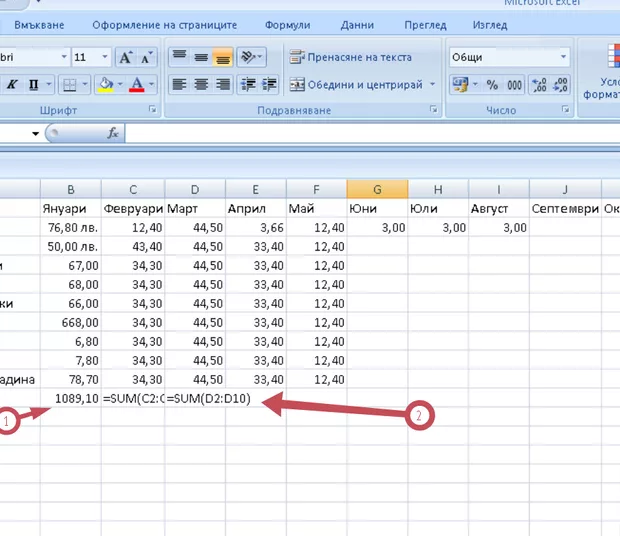Open the font size dropdown
Viewport: 620px width, 536px height.
click(x=108, y=58)
